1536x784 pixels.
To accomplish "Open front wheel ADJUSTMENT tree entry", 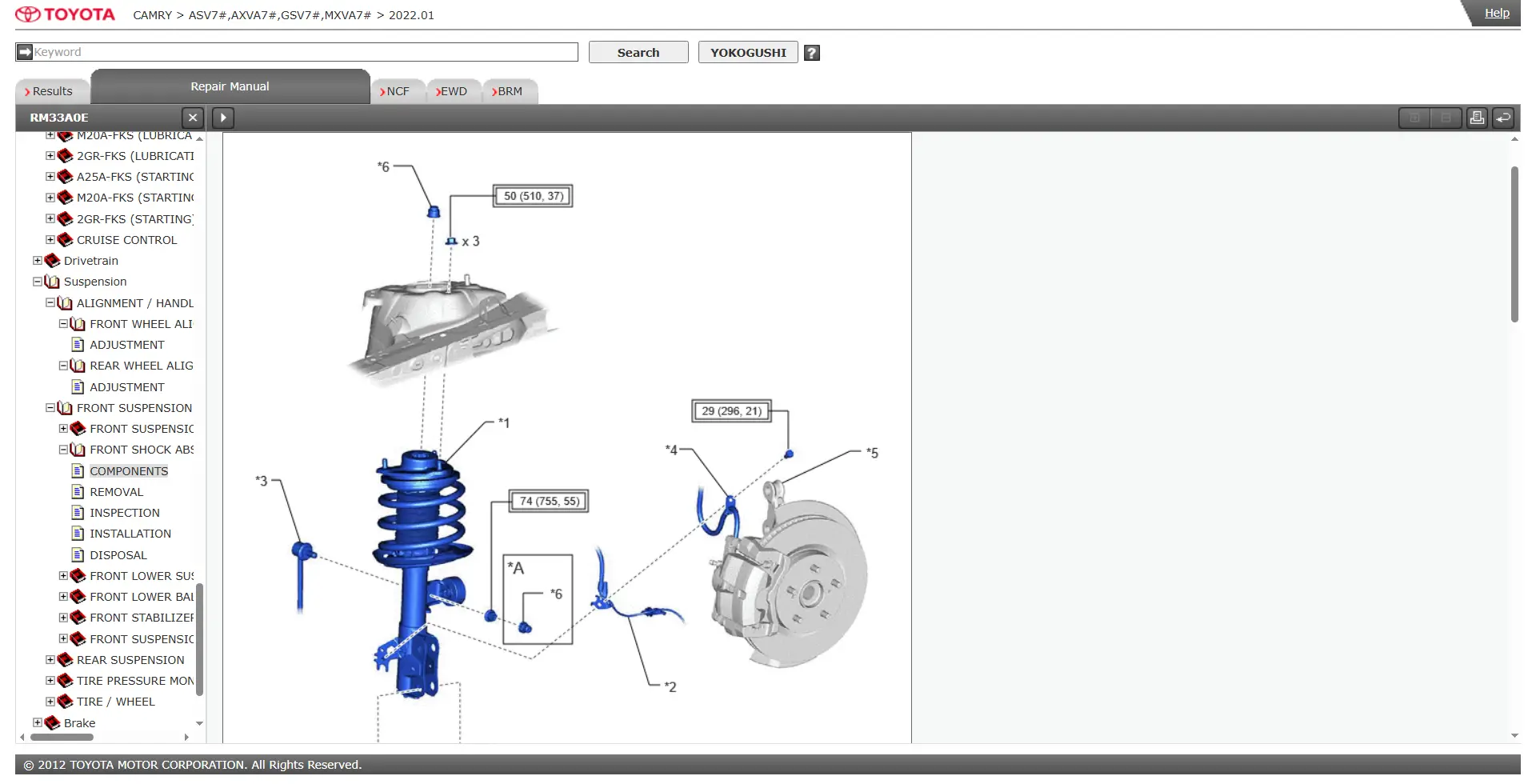I will click(x=127, y=345).
